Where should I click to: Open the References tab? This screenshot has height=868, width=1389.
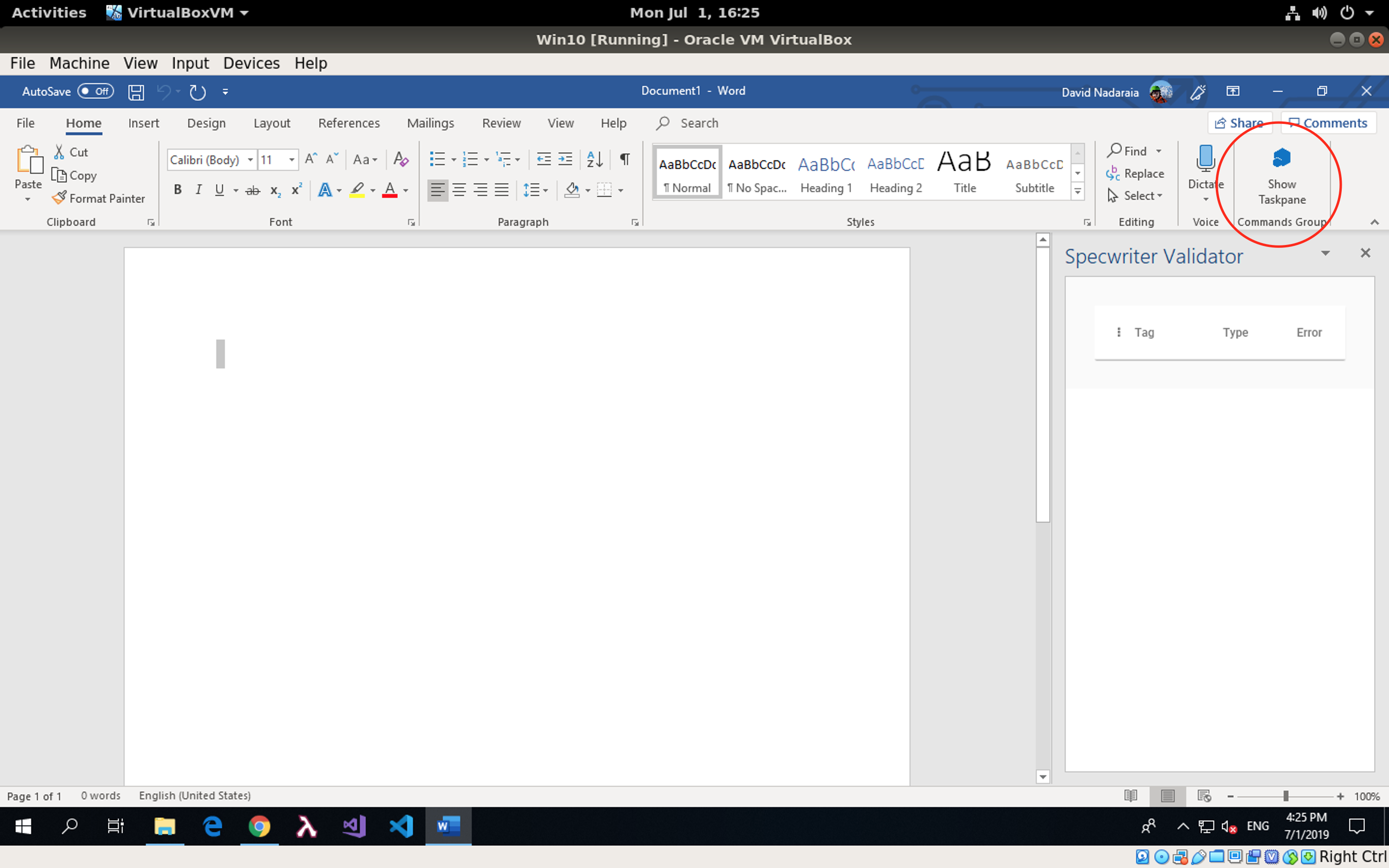click(x=349, y=123)
